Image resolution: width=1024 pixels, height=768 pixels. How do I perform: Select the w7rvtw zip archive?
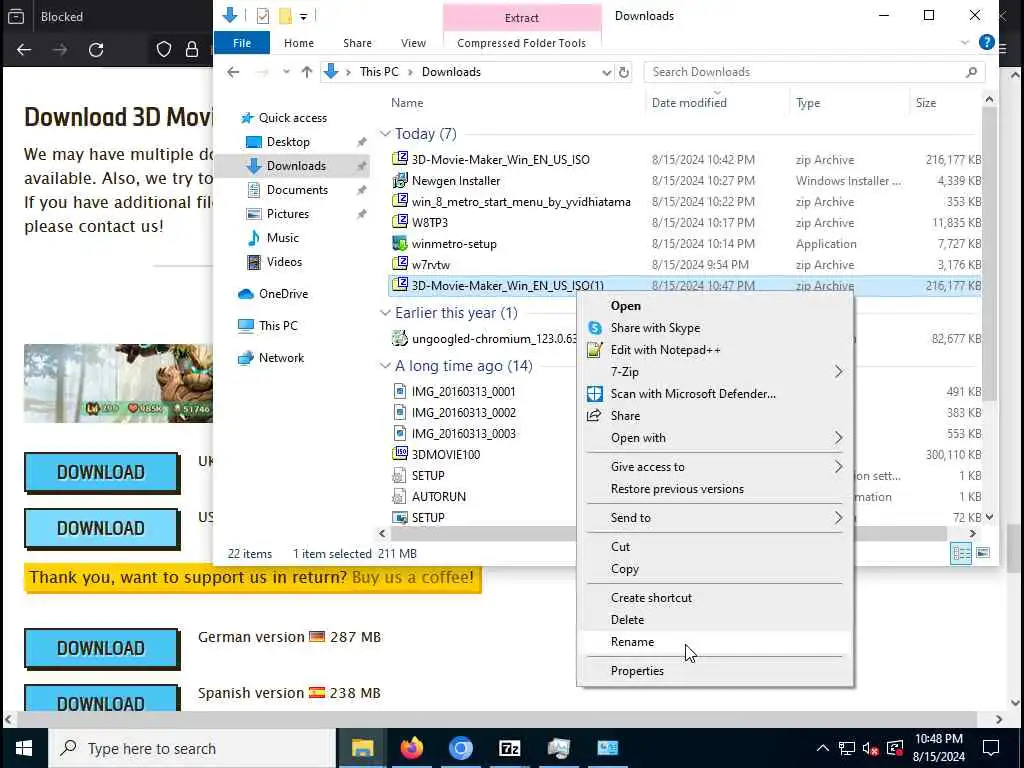click(430, 264)
